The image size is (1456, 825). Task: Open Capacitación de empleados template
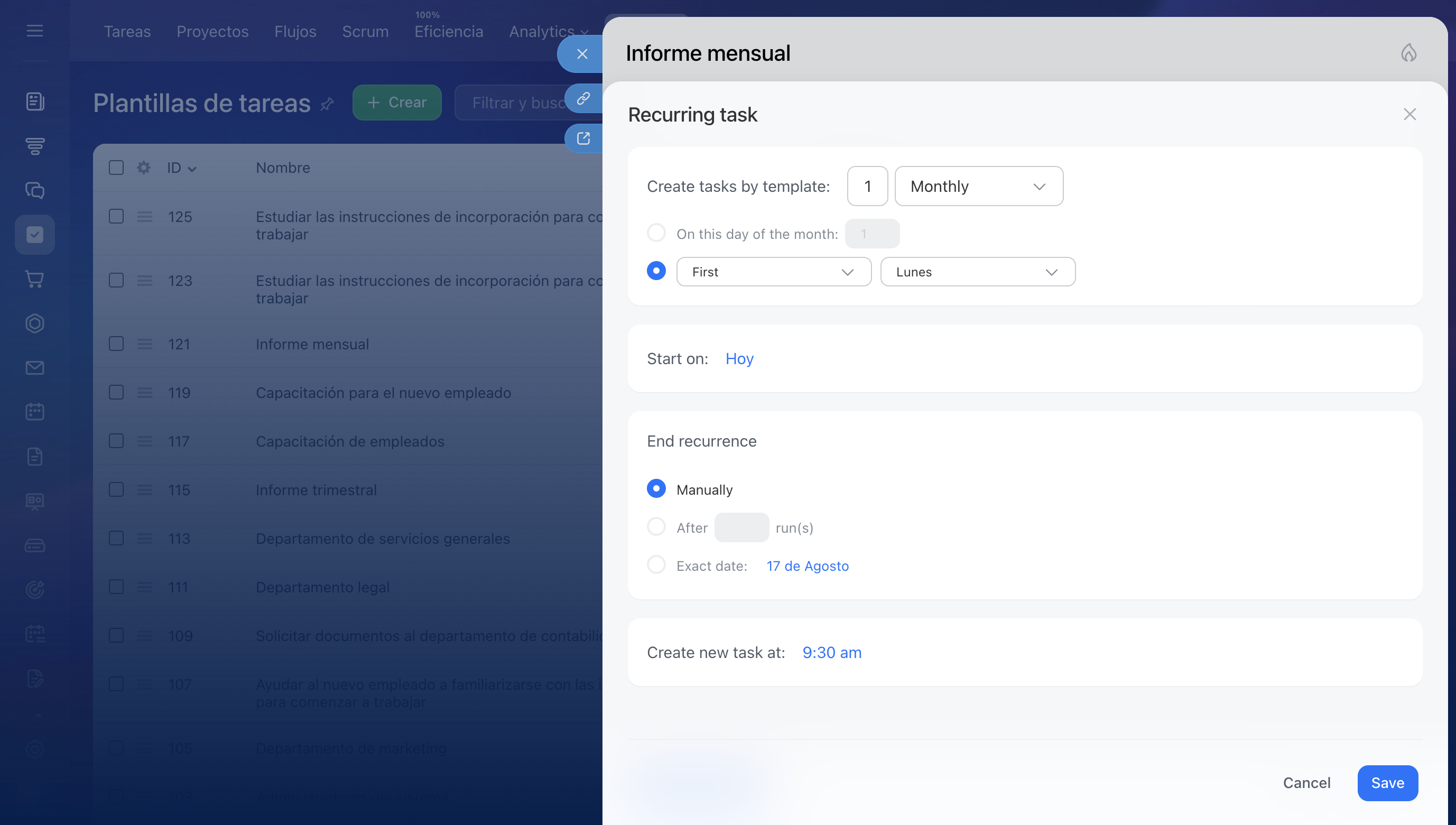click(x=350, y=441)
